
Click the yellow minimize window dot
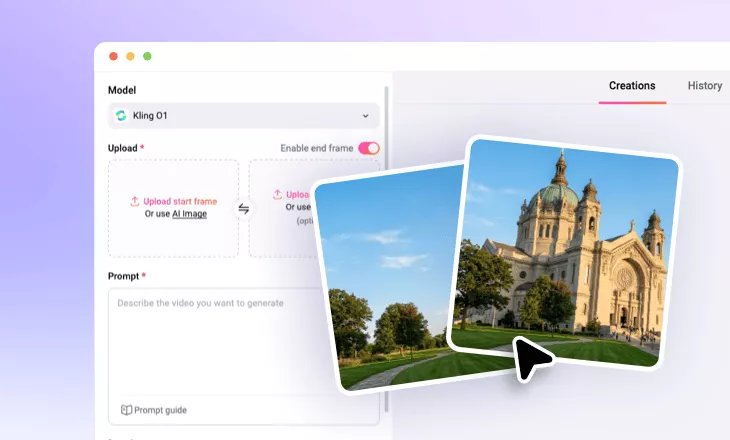130,57
